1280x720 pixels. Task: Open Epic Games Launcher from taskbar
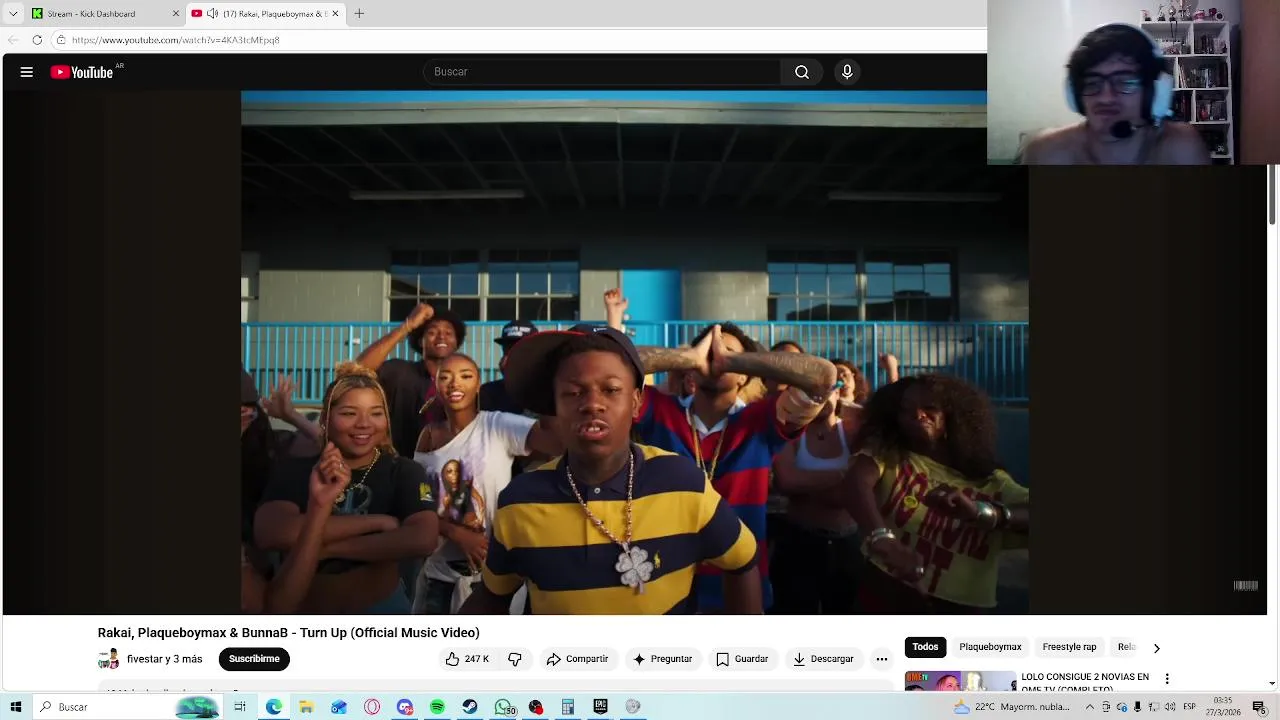(600, 707)
